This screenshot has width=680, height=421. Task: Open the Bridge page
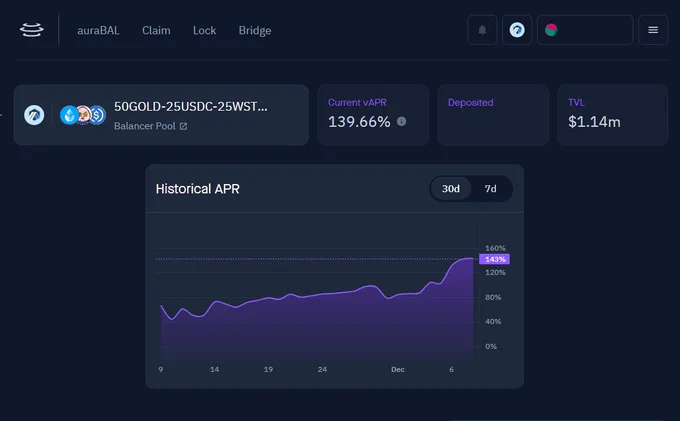coord(255,30)
